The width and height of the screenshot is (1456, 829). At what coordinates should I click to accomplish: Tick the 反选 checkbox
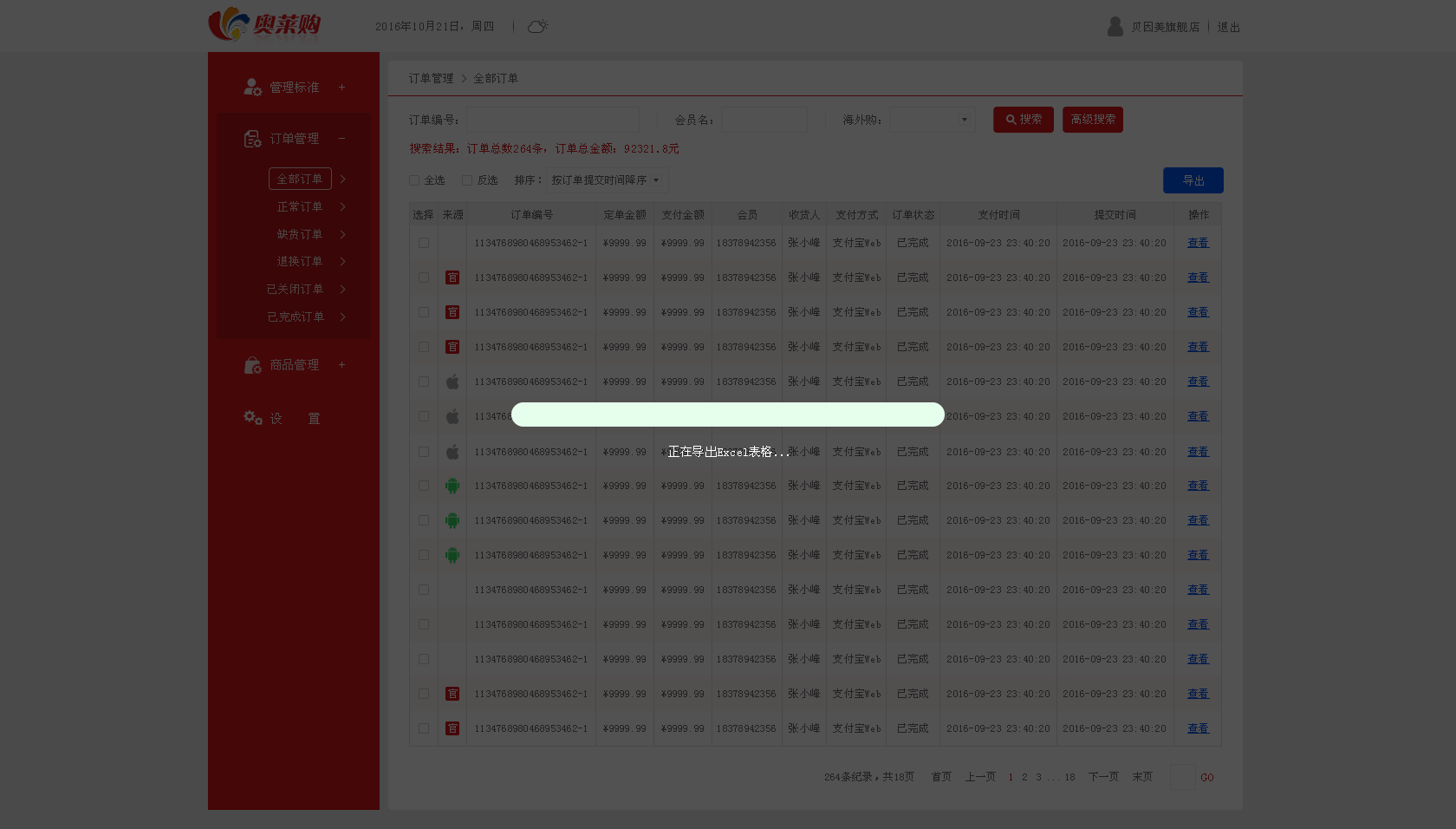coord(467,180)
